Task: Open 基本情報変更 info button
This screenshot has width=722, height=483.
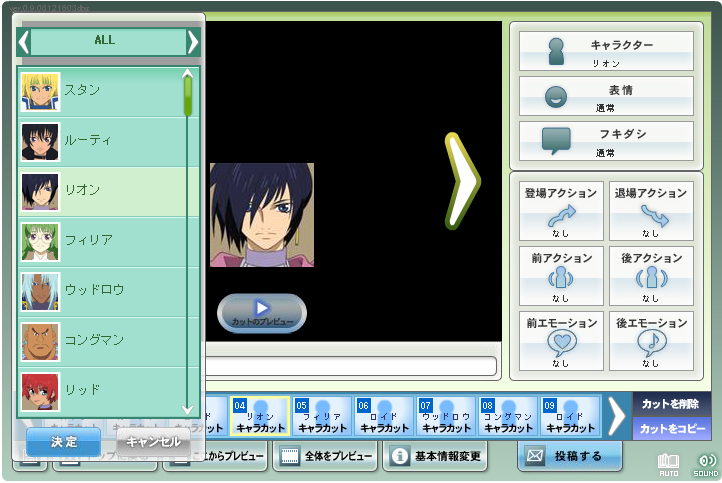Action: point(435,456)
